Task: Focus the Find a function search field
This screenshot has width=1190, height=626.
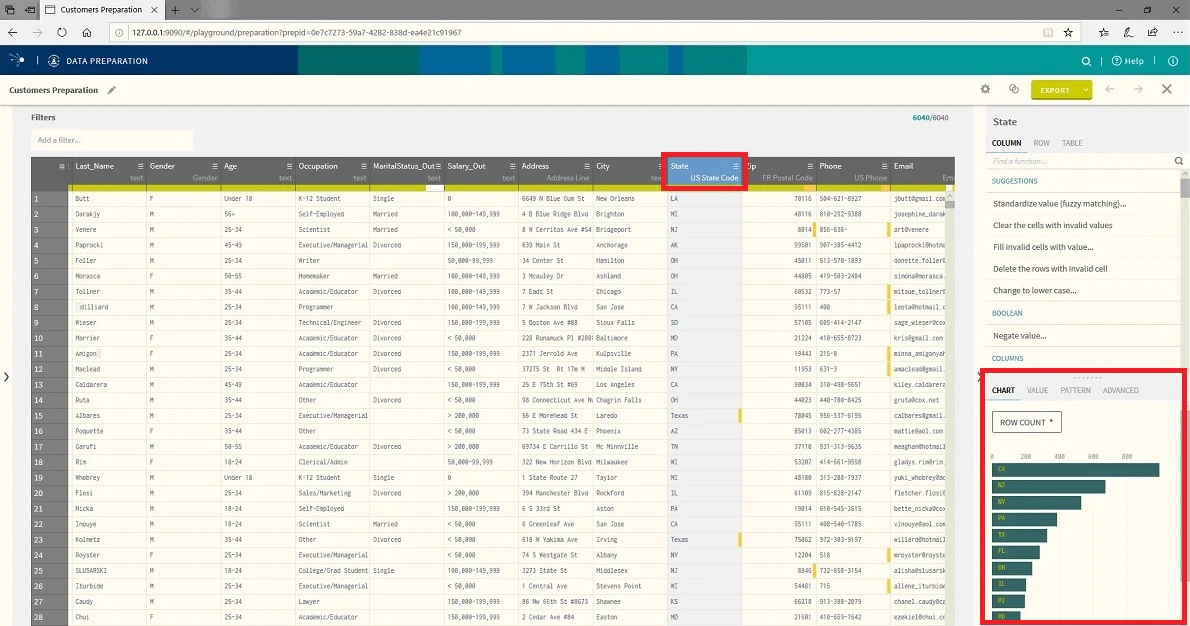Action: [1081, 161]
